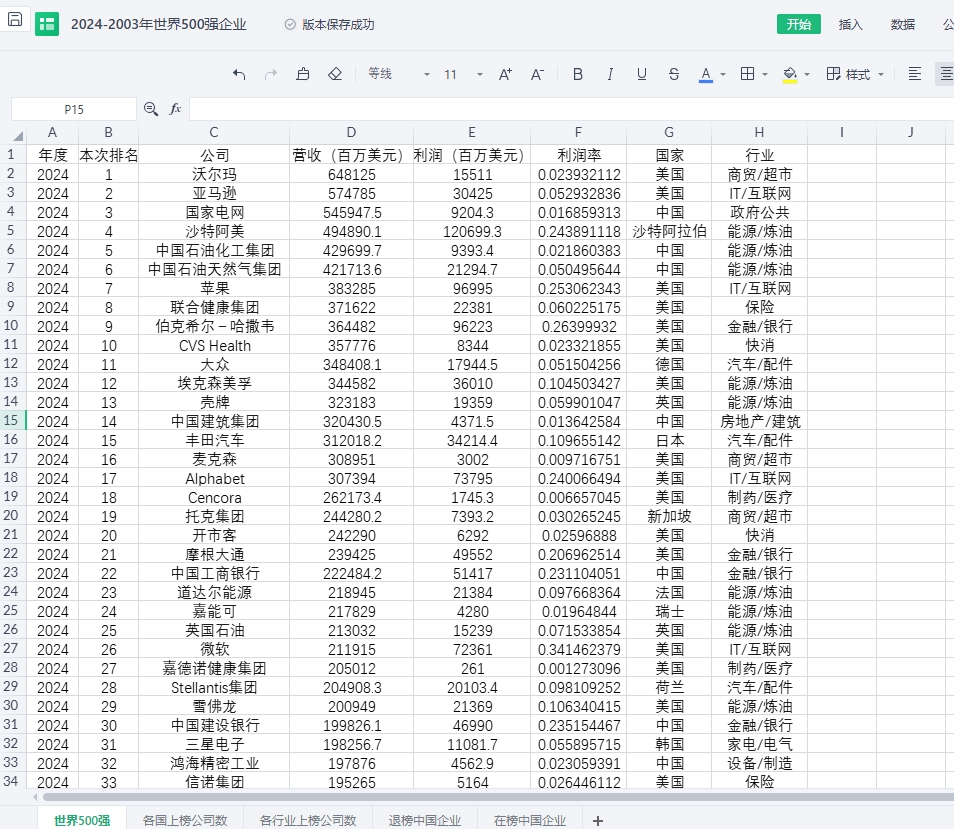Apply the yellow fill color bucket
The height and width of the screenshot is (829, 954).
click(x=790, y=75)
